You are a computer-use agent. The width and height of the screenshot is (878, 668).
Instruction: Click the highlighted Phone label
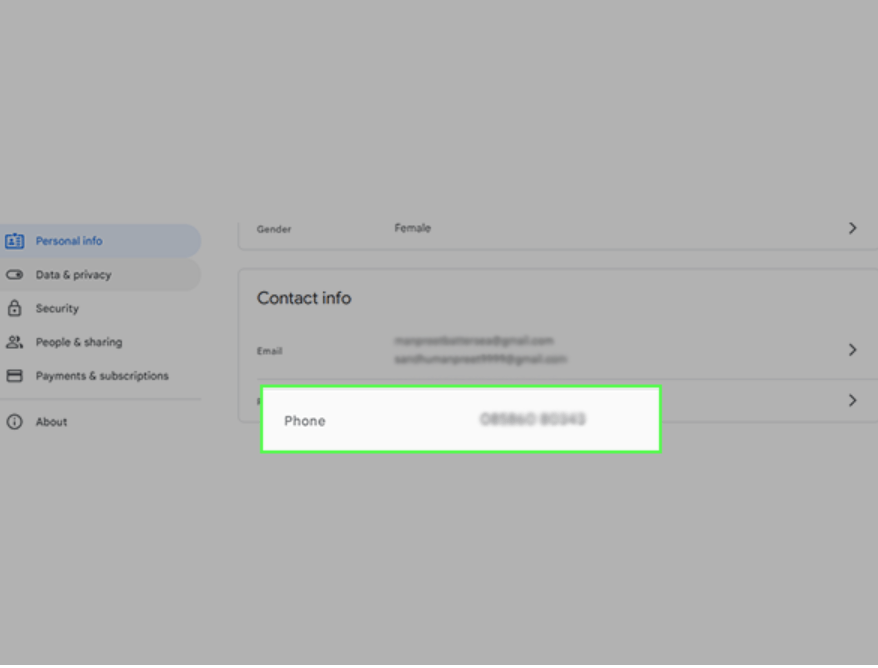coord(305,421)
